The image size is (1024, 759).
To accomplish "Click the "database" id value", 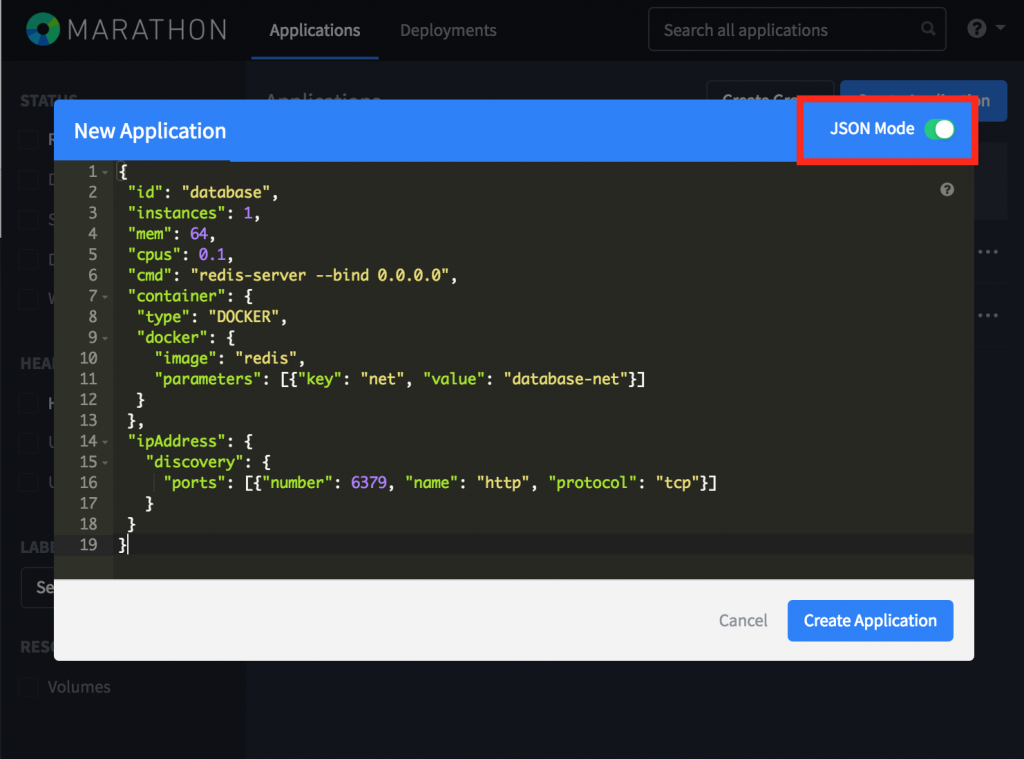I will (226, 193).
